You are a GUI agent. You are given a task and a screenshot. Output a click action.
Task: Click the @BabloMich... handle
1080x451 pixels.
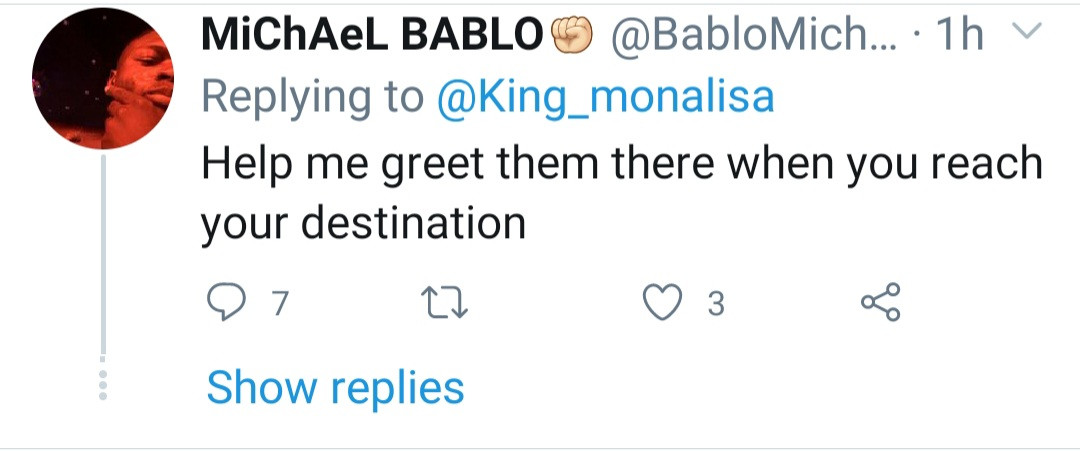point(752,35)
